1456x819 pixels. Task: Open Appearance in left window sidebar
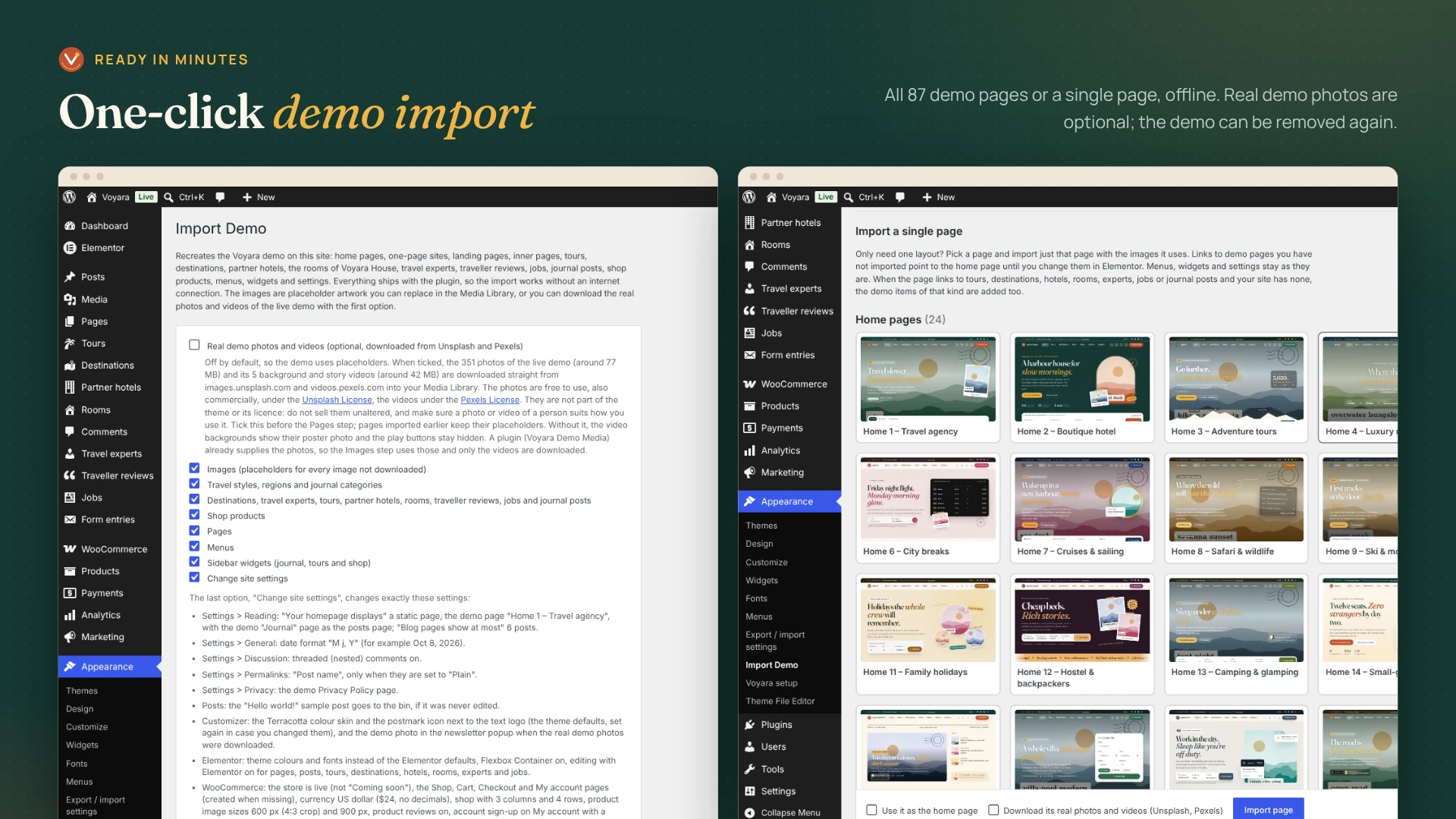click(x=109, y=667)
